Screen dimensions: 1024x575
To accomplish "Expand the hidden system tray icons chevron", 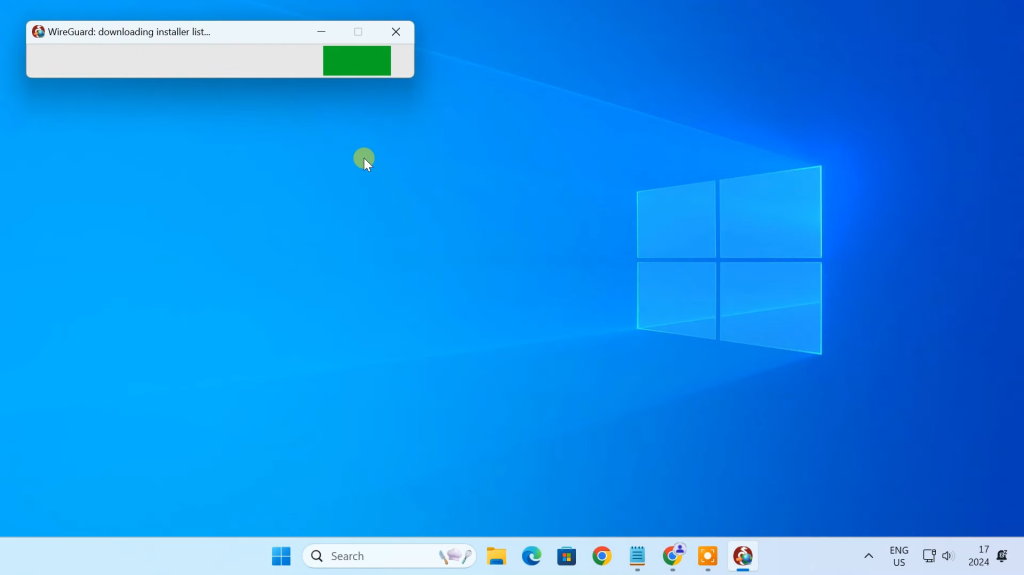I will pos(868,556).
